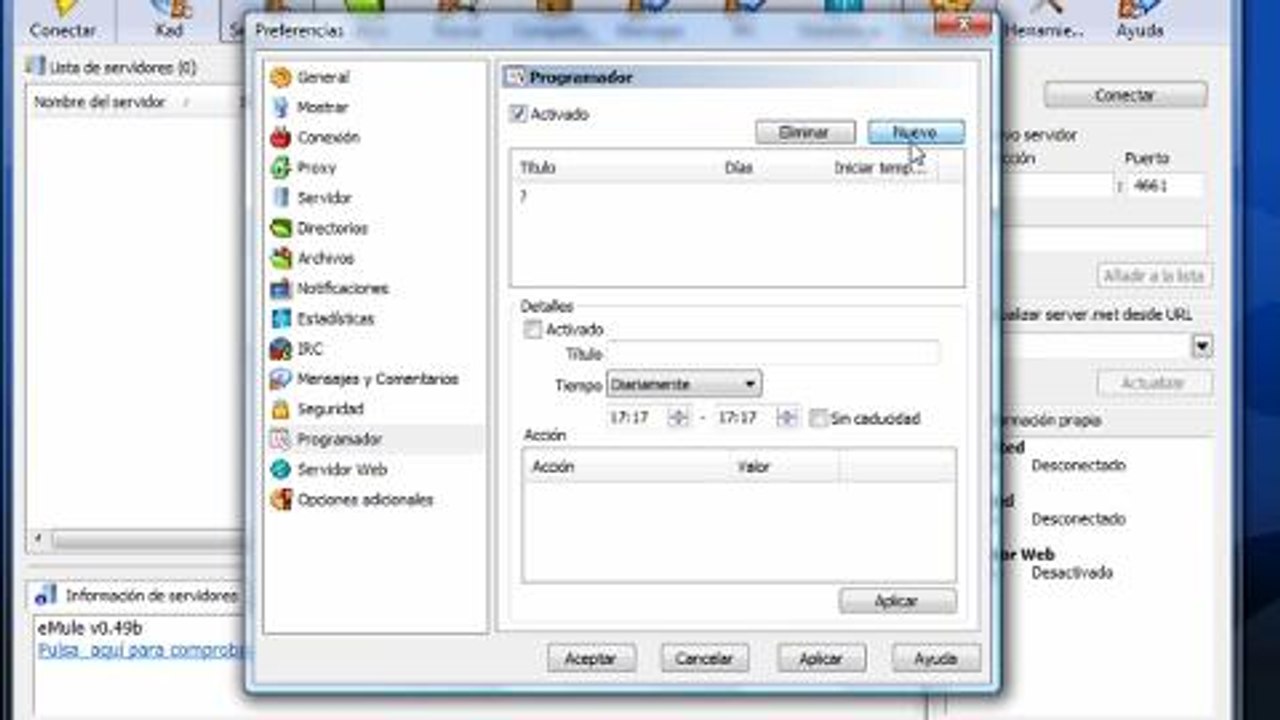Screen dimensions: 1280x720
Task: Click the Nuevo button
Action: tap(916, 133)
